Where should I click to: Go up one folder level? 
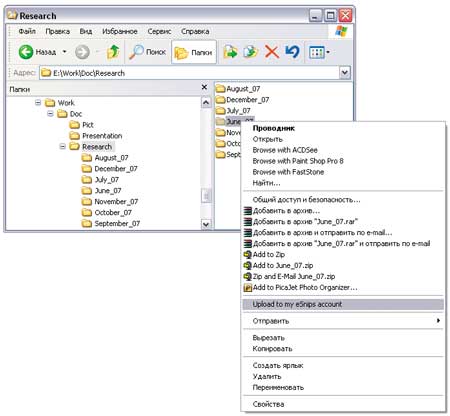[113, 52]
